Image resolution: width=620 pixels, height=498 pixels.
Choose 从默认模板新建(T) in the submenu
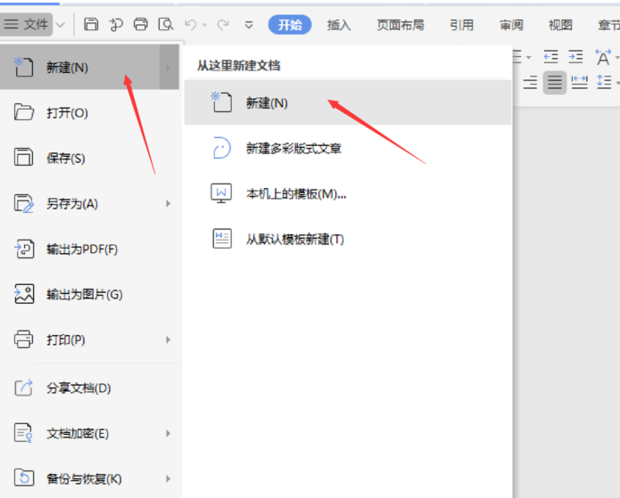click(x=348, y=239)
